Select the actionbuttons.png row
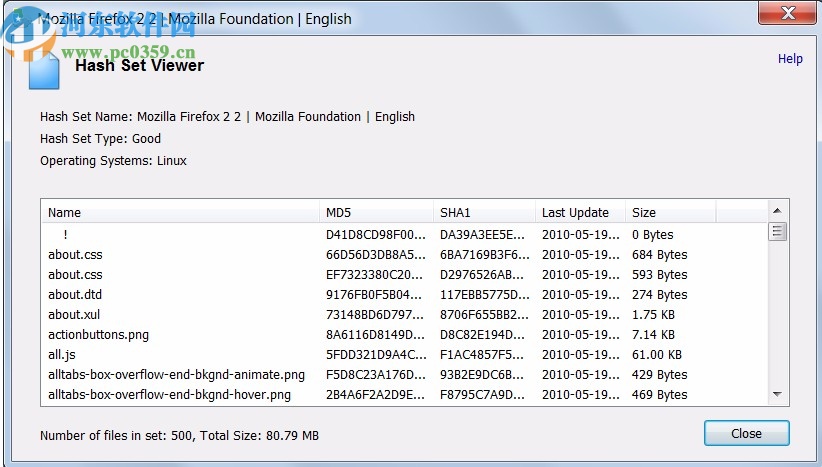Image resolution: width=822 pixels, height=467 pixels. click(x=404, y=334)
